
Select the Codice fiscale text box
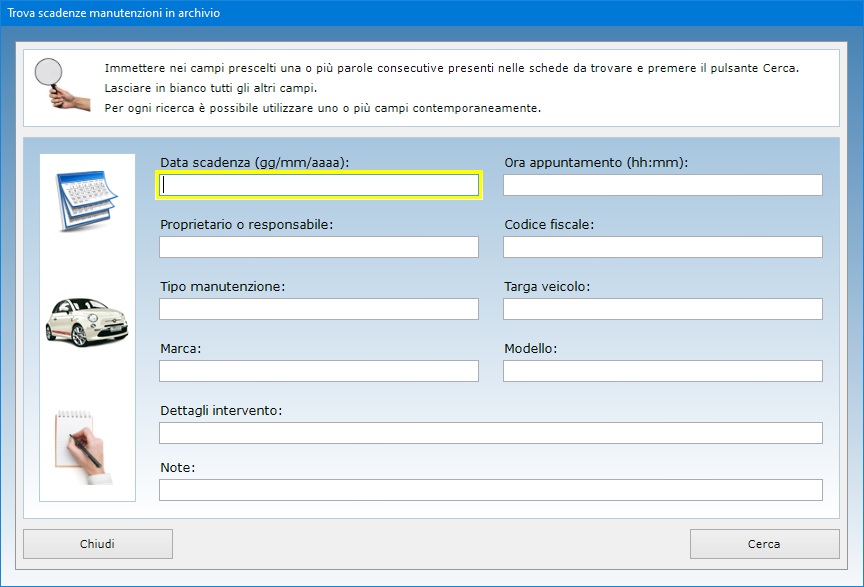pyautogui.click(x=663, y=247)
